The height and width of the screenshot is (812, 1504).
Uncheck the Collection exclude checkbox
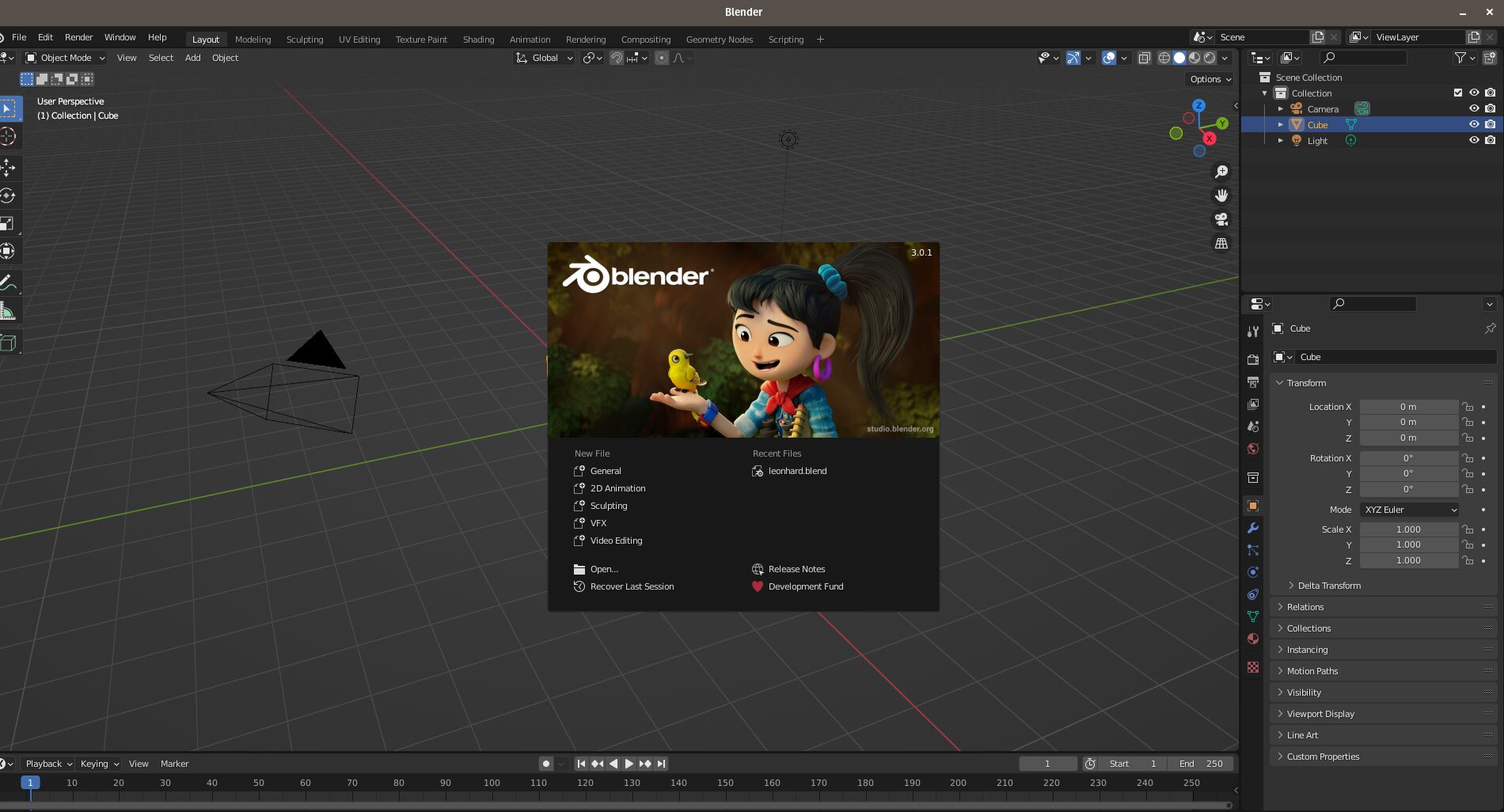click(1458, 93)
